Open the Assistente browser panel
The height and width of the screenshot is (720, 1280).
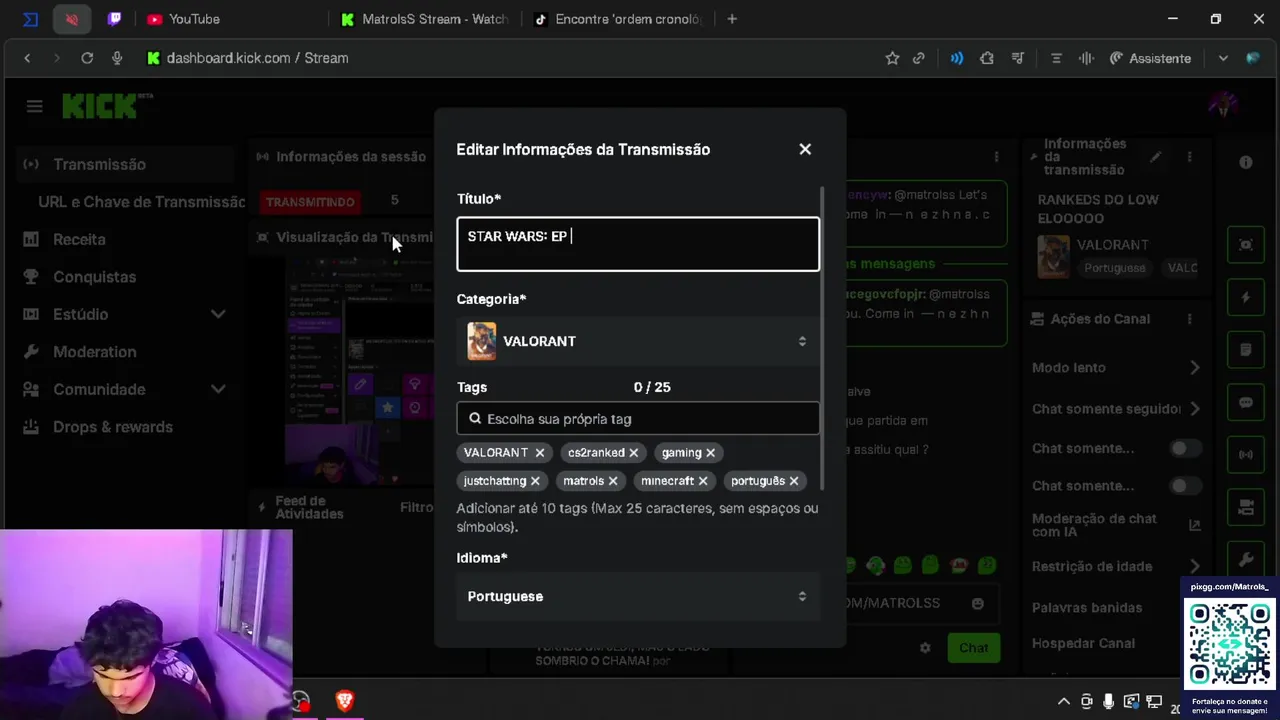[x=1150, y=58]
